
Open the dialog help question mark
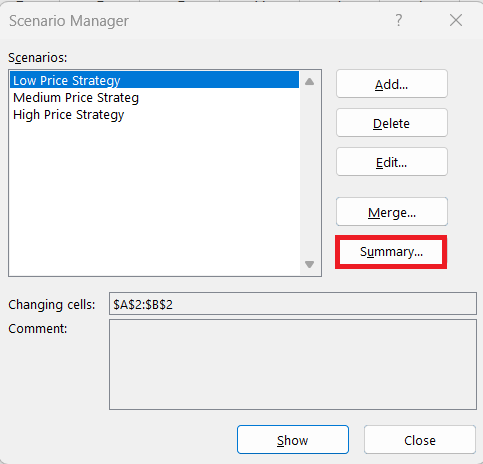point(398,20)
